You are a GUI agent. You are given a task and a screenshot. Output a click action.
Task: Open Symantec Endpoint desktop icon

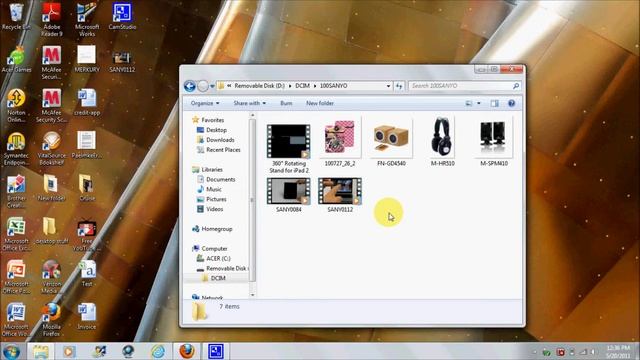[16, 149]
